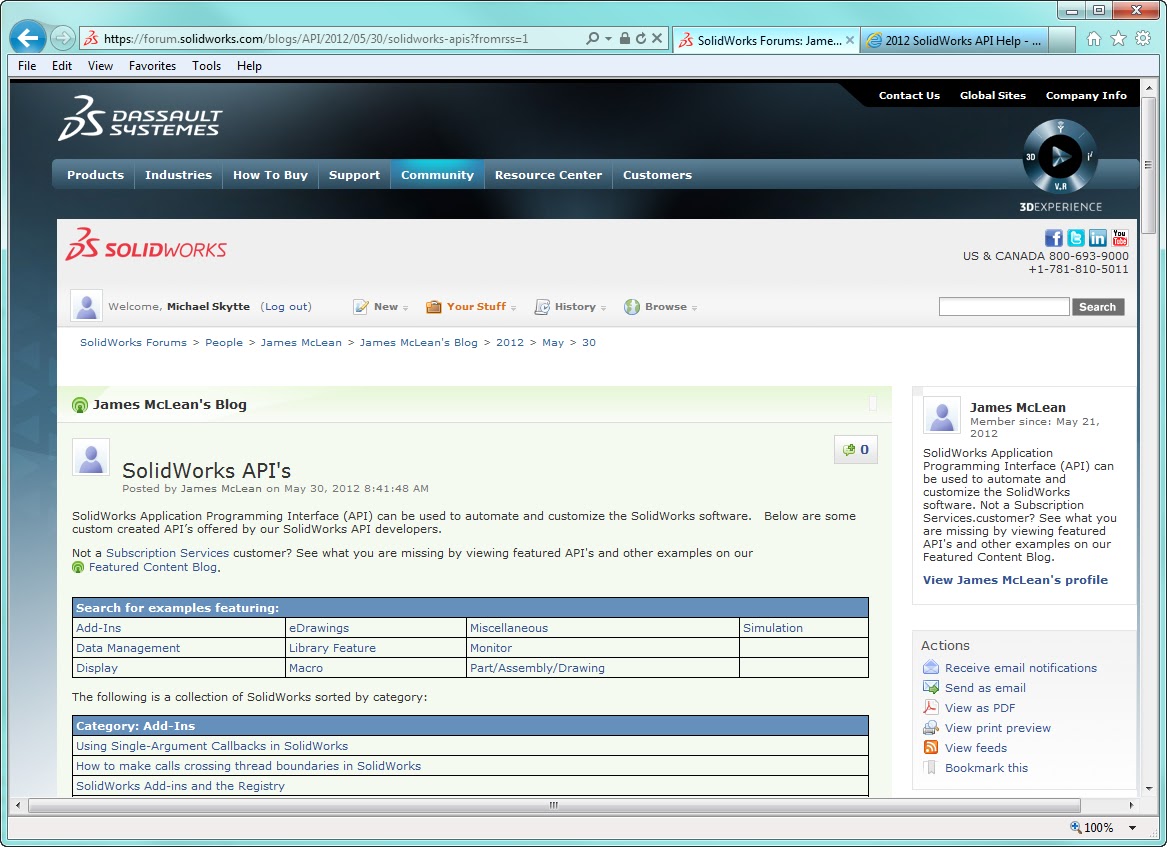
Task: Click the Stop loading X icon
Action: click(657, 38)
